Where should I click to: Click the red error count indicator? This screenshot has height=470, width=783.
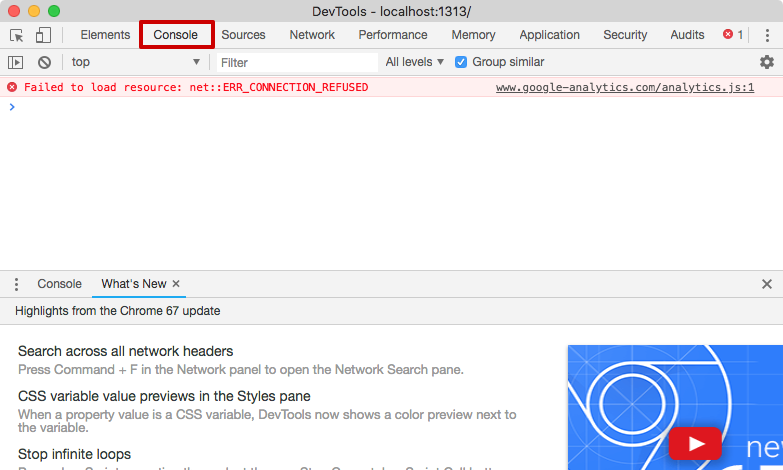pos(733,34)
